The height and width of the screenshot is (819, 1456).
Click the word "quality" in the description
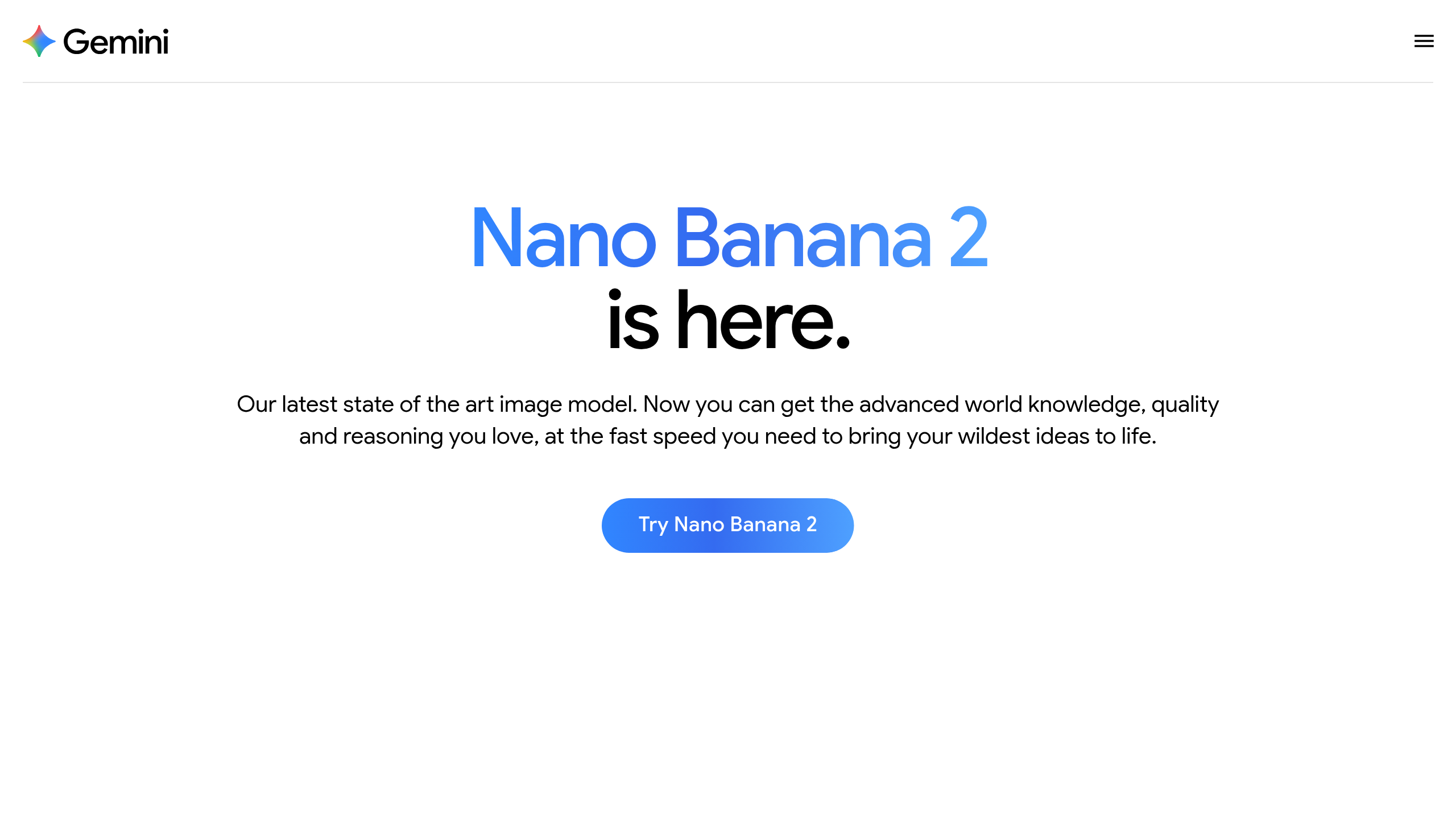tap(1185, 404)
